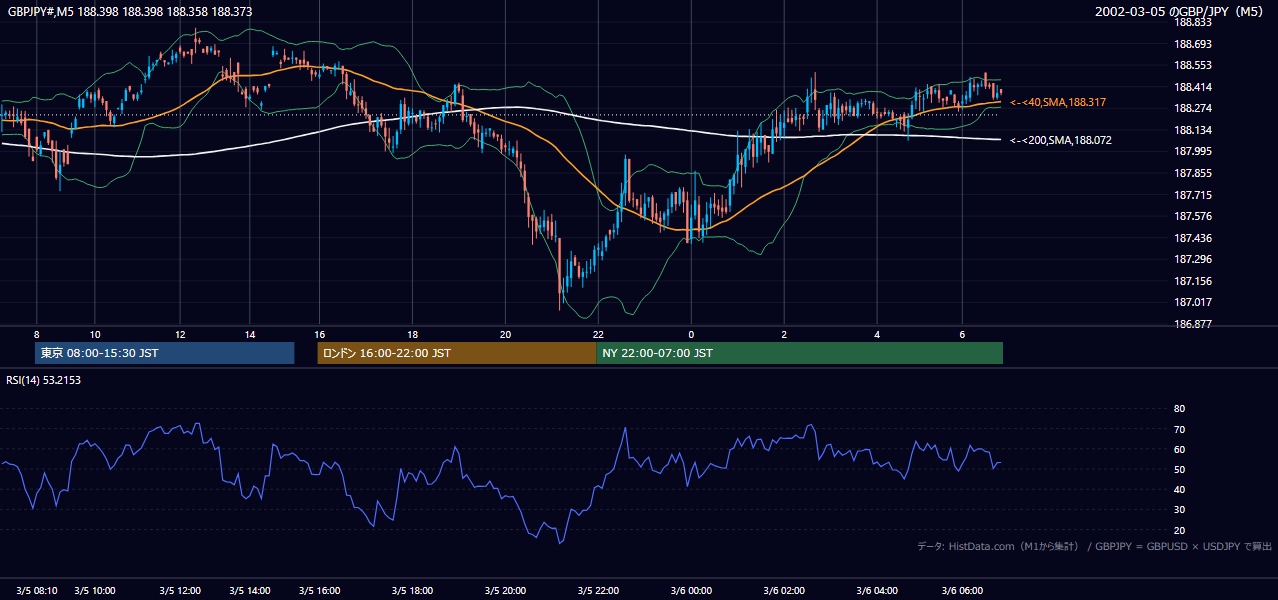
Task: Click the 186.877 price axis label
Action: tap(1193, 324)
